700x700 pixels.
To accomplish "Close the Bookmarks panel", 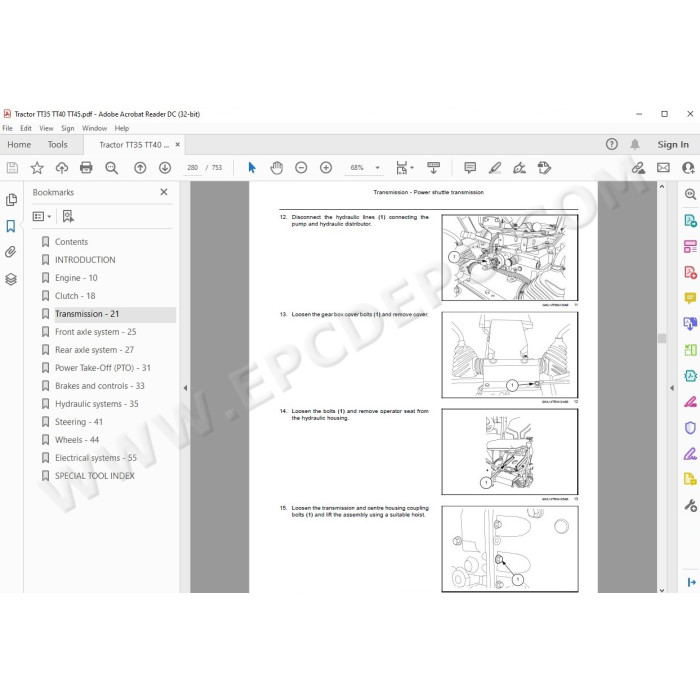I will pyautogui.click(x=164, y=192).
